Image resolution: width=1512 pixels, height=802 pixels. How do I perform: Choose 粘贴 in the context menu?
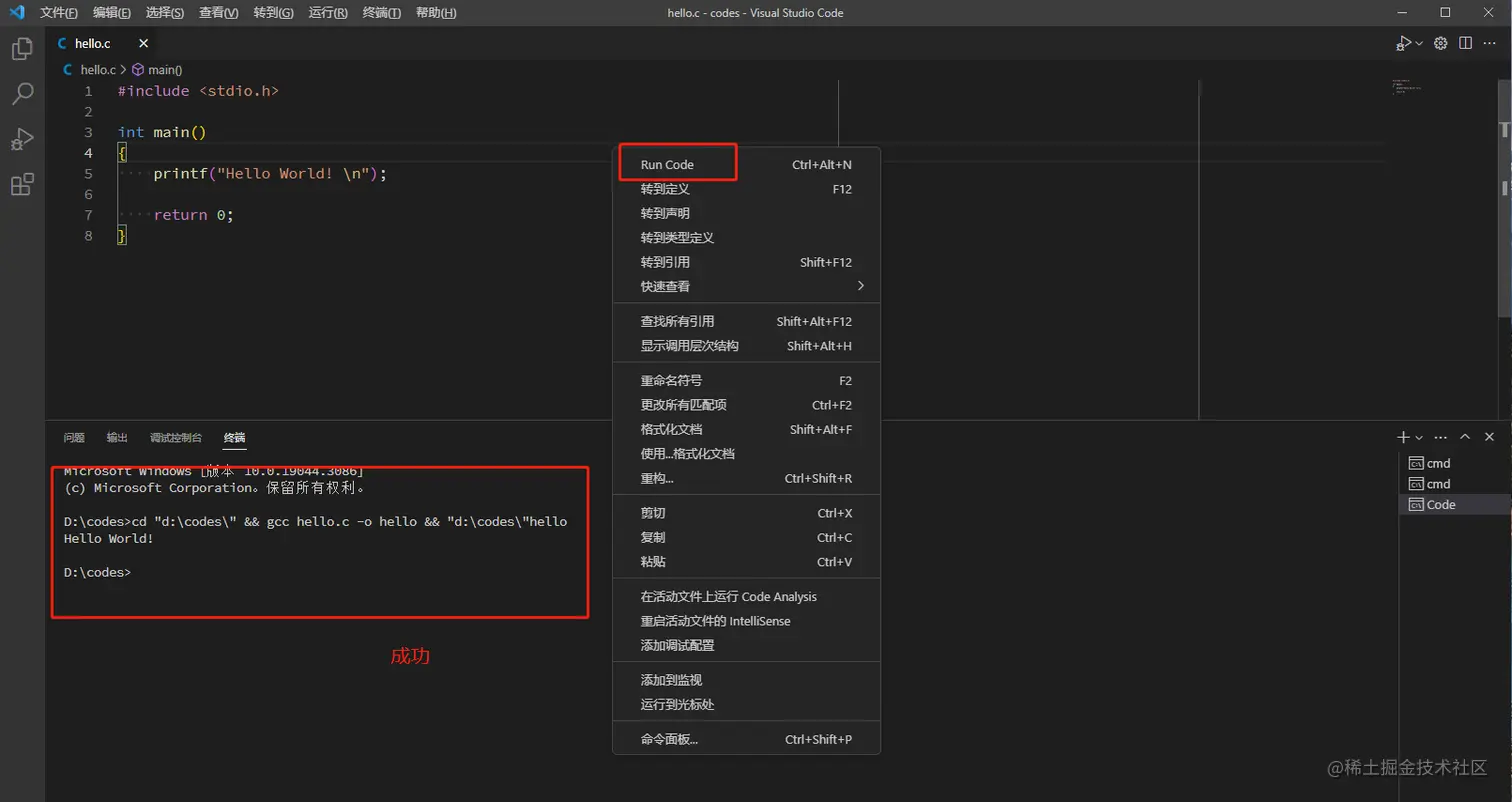pyautogui.click(x=746, y=562)
